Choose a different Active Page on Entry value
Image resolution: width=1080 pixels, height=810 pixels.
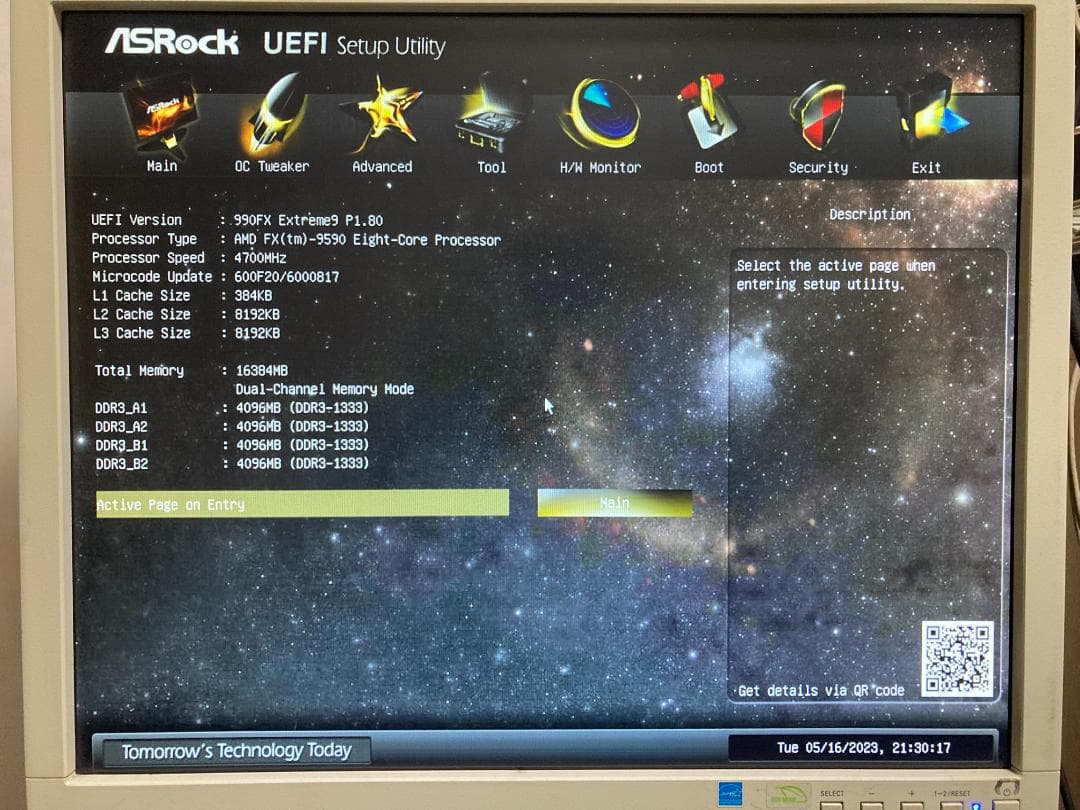615,502
